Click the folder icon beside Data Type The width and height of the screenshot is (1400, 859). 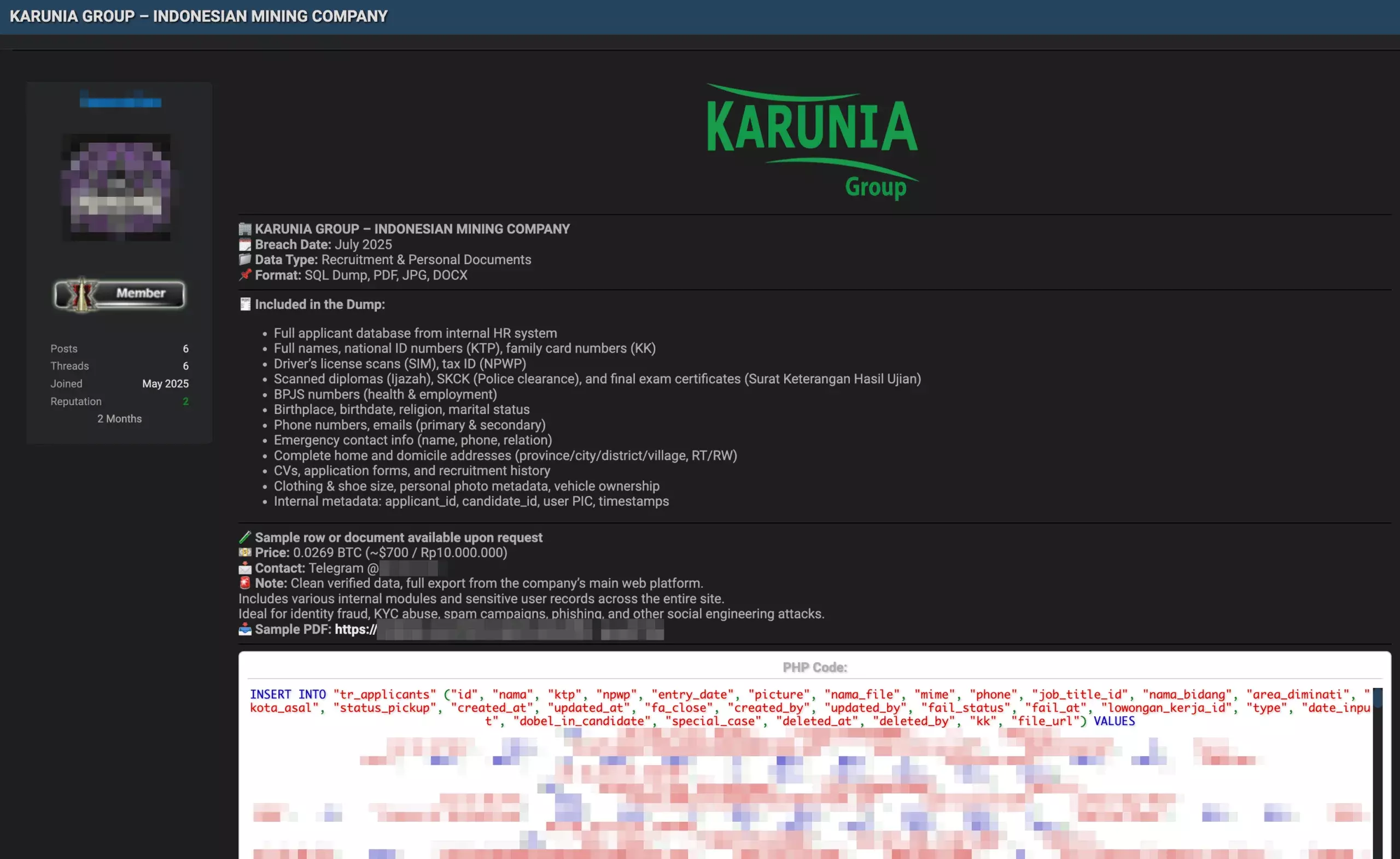245,260
